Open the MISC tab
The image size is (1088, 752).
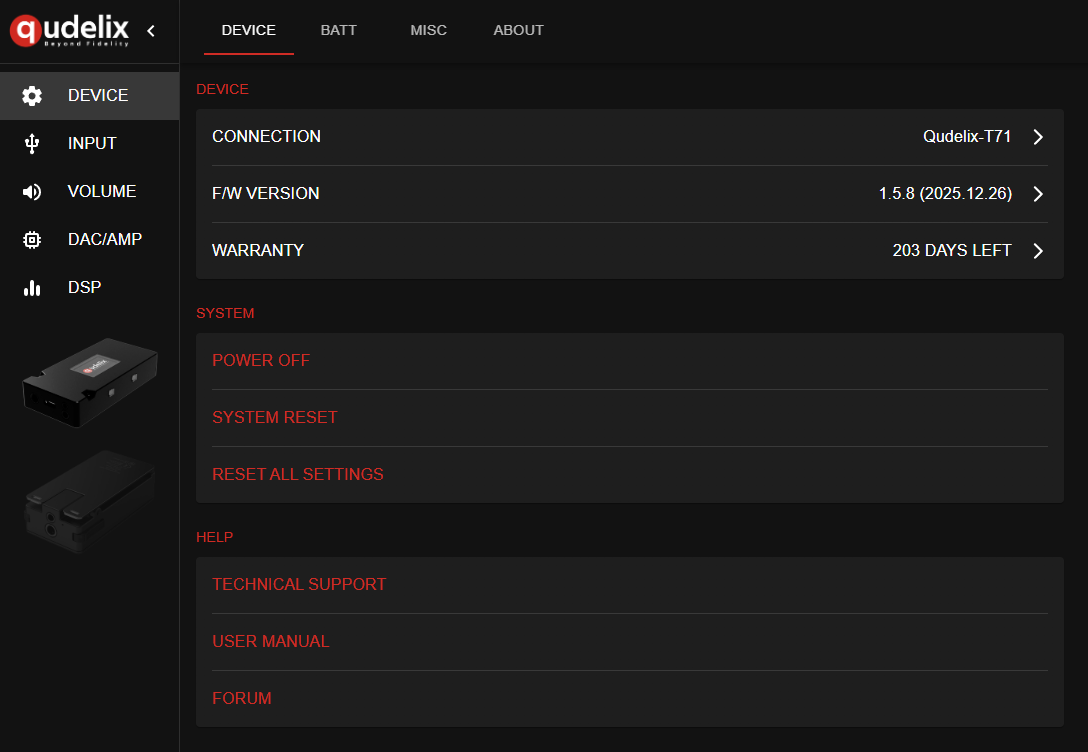pyautogui.click(x=428, y=30)
